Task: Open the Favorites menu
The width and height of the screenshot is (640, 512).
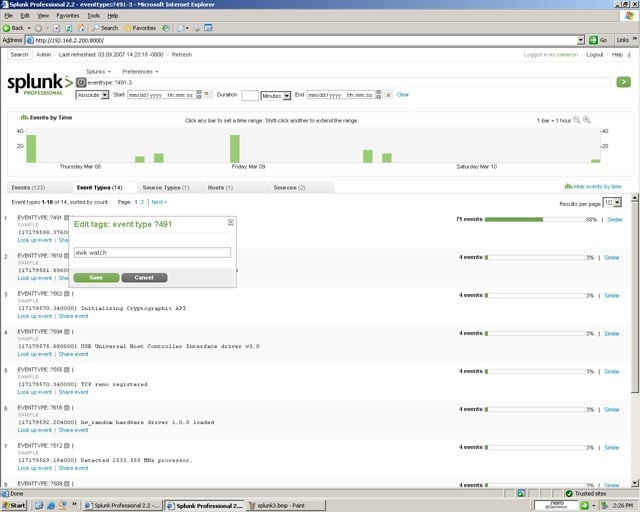Action: click(68, 16)
